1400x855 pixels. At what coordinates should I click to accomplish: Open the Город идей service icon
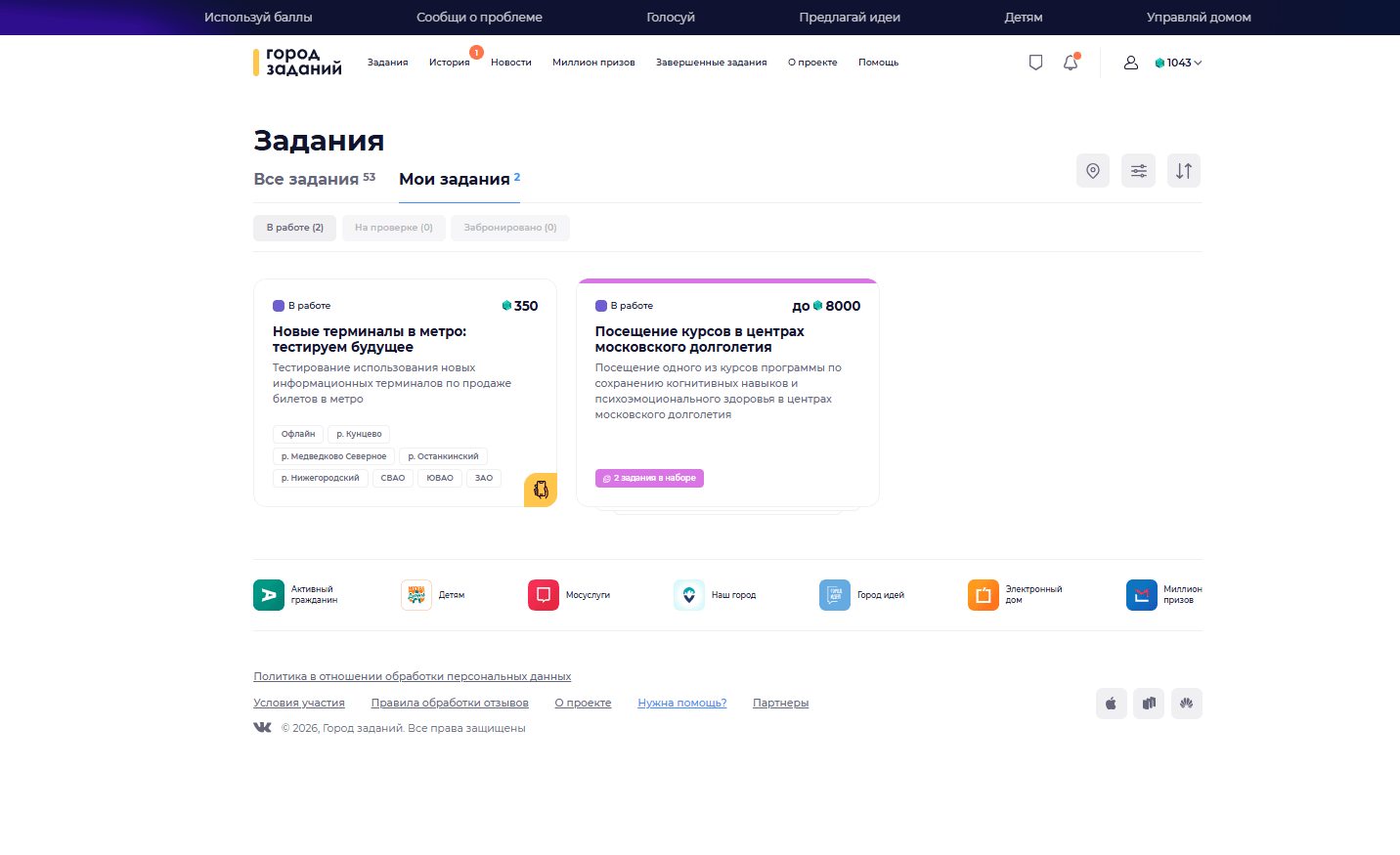pyautogui.click(x=835, y=595)
